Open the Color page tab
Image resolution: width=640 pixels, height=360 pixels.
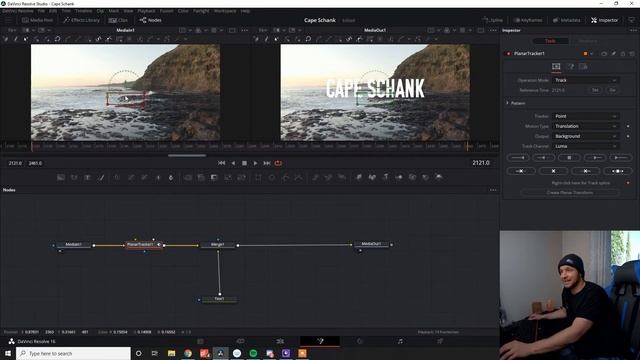pyautogui.click(x=360, y=341)
